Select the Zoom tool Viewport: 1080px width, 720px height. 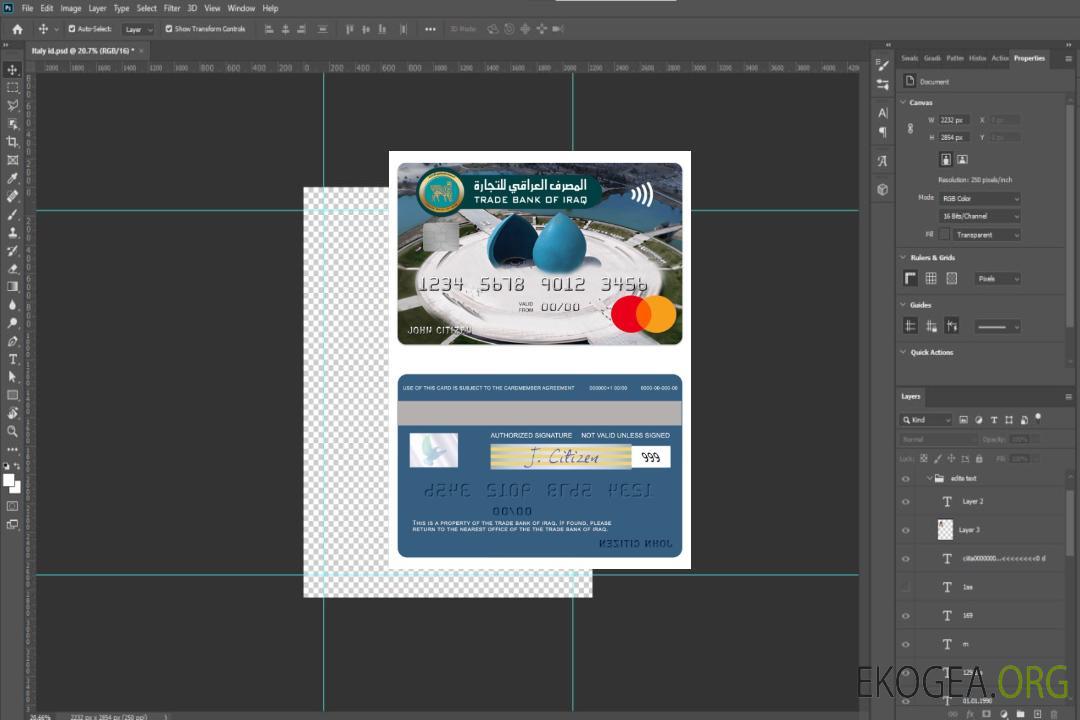click(12, 431)
